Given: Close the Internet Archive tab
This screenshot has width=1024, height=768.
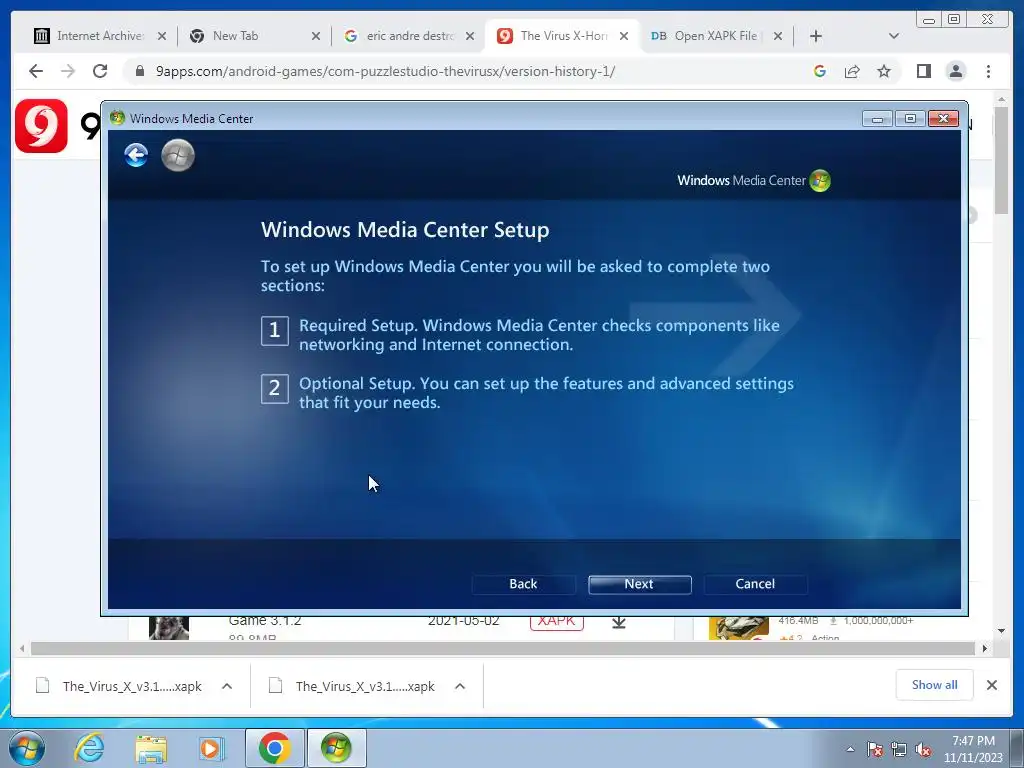Looking at the screenshot, I should (162, 36).
